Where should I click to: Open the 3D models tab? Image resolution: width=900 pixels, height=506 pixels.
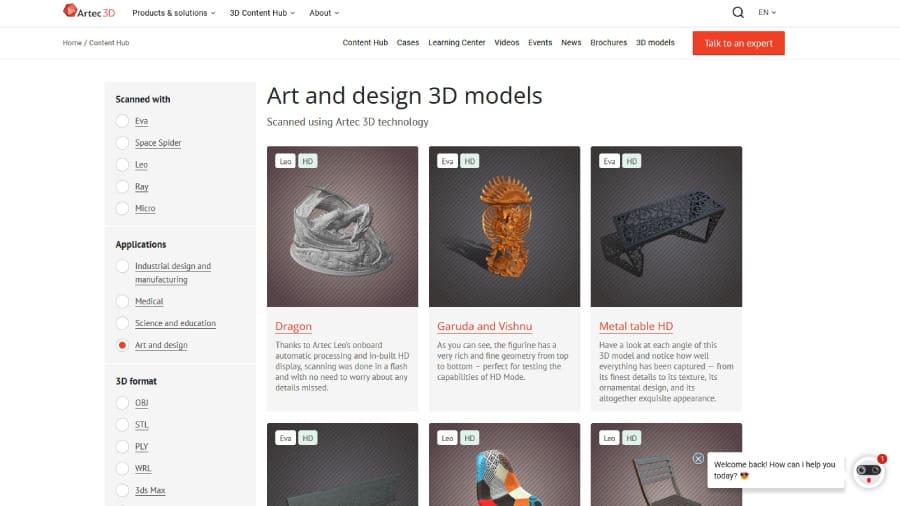coord(655,42)
